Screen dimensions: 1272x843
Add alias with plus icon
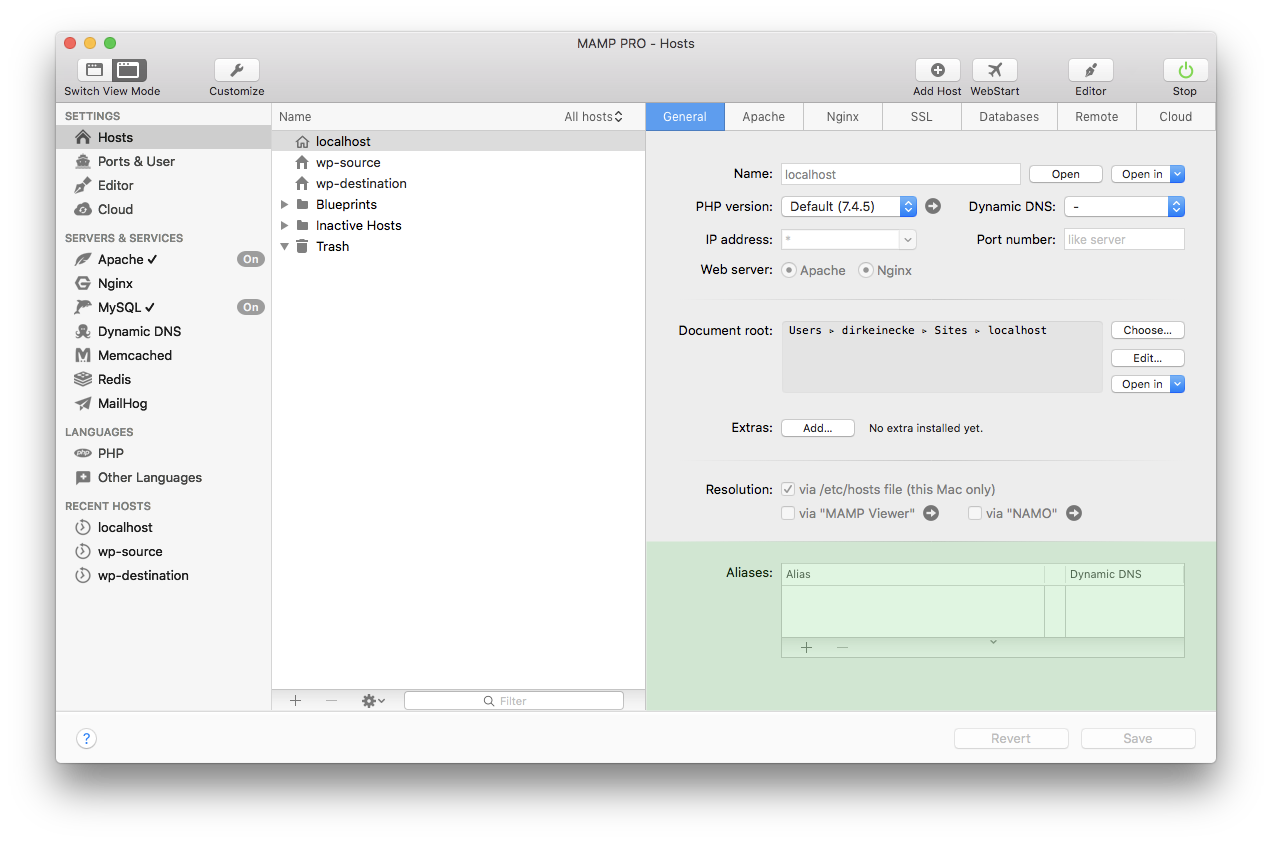(806, 647)
